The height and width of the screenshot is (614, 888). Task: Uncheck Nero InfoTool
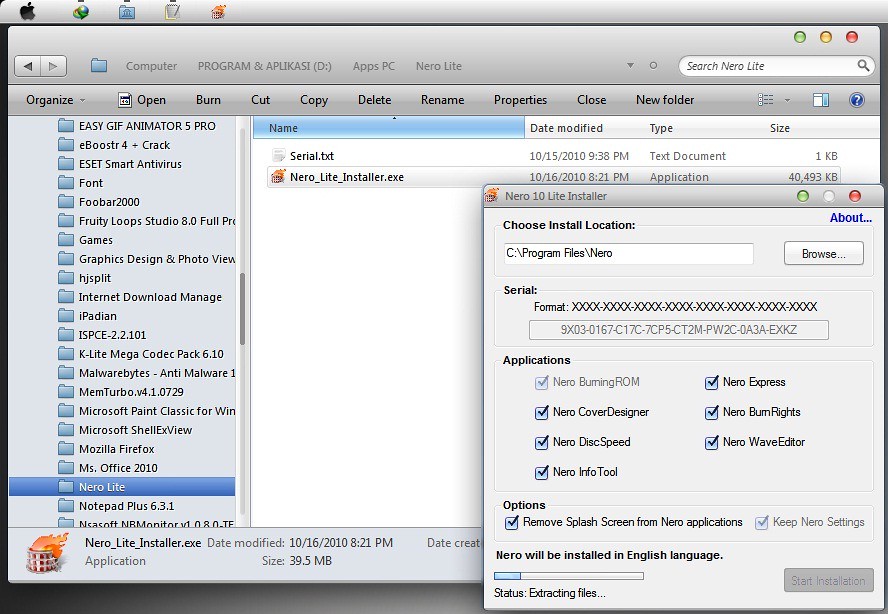[541, 472]
